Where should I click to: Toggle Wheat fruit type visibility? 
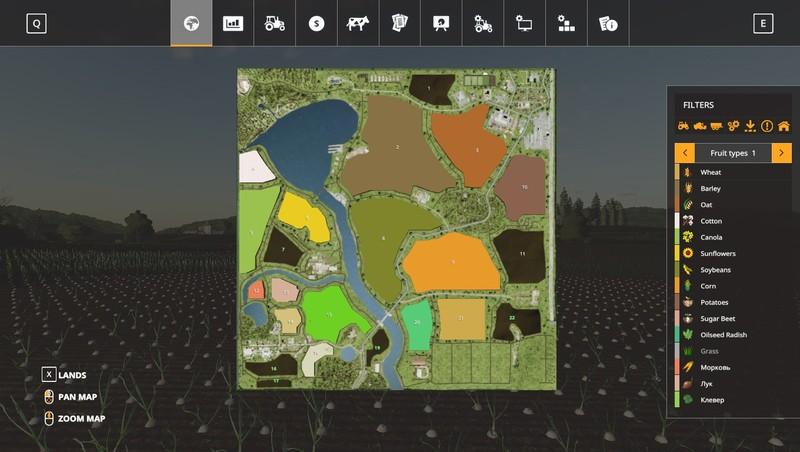click(733, 172)
